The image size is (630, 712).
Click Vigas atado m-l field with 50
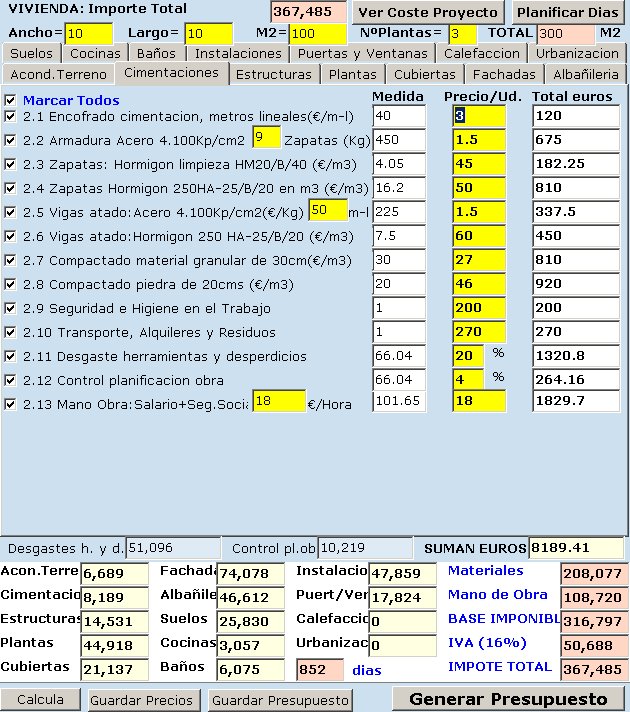click(x=328, y=210)
